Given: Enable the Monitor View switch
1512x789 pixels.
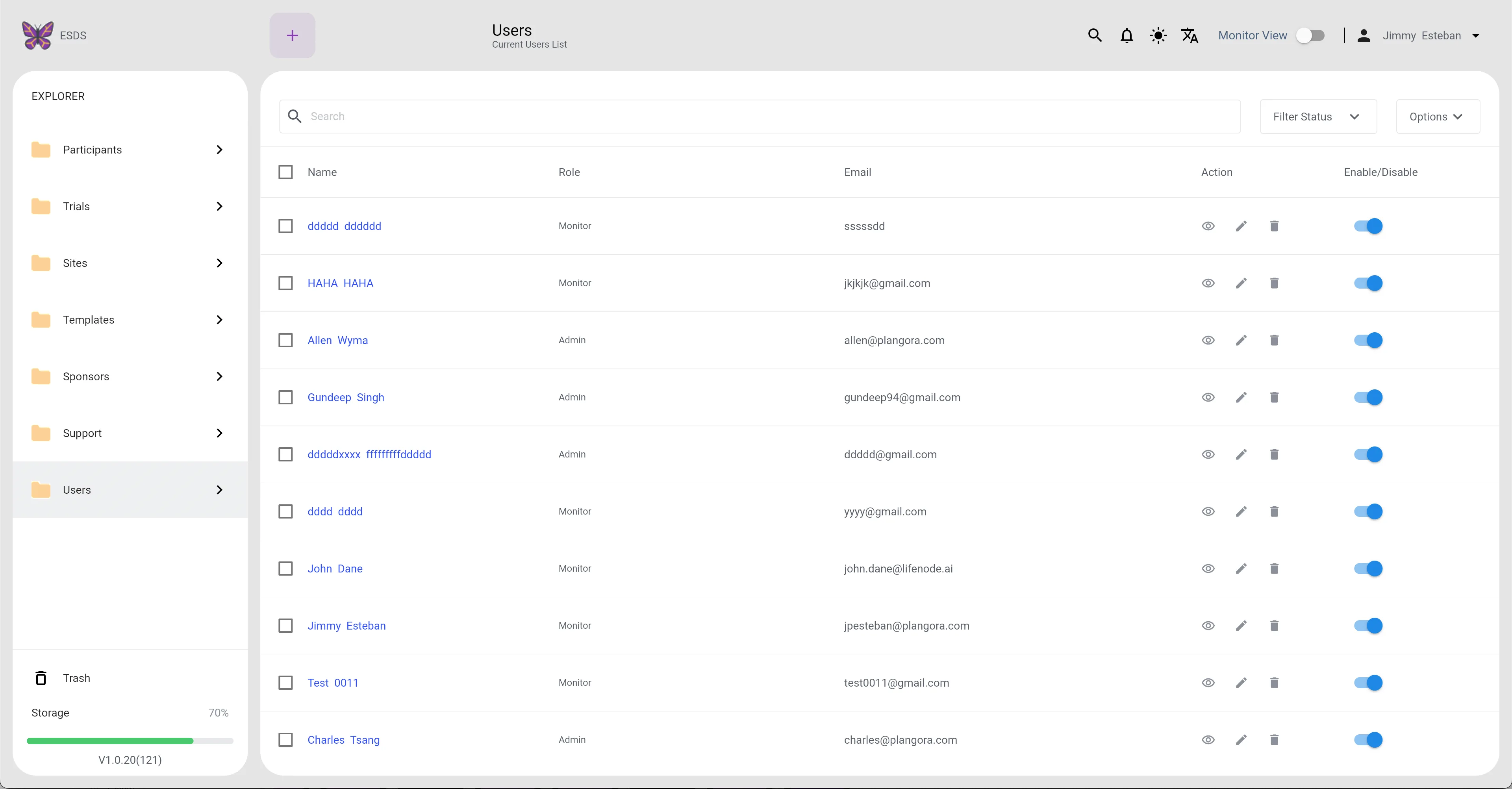Looking at the screenshot, I should (x=1310, y=36).
